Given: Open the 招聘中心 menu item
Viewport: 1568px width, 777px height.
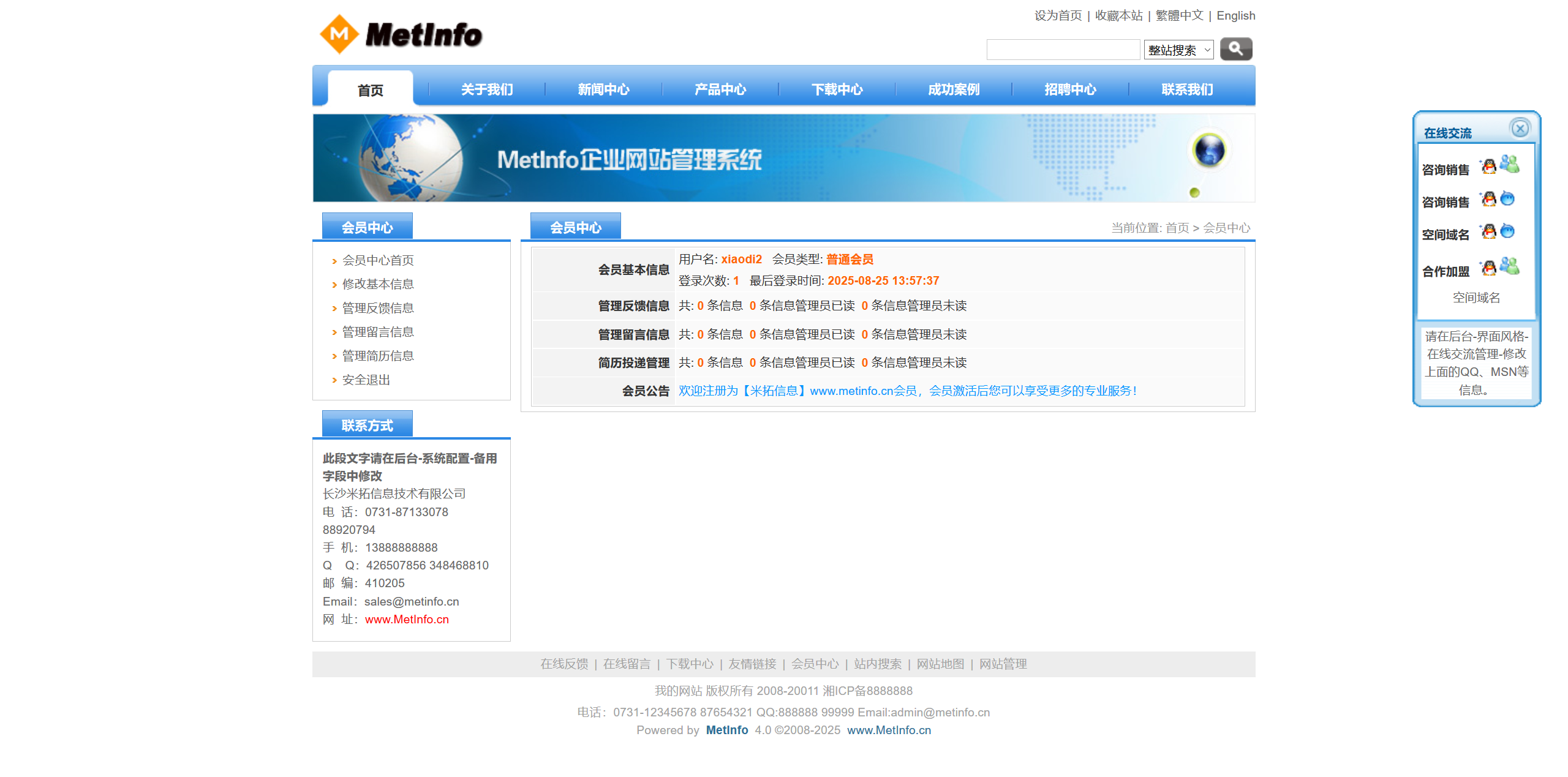Looking at the screenshot, I should click(1071, 89).
